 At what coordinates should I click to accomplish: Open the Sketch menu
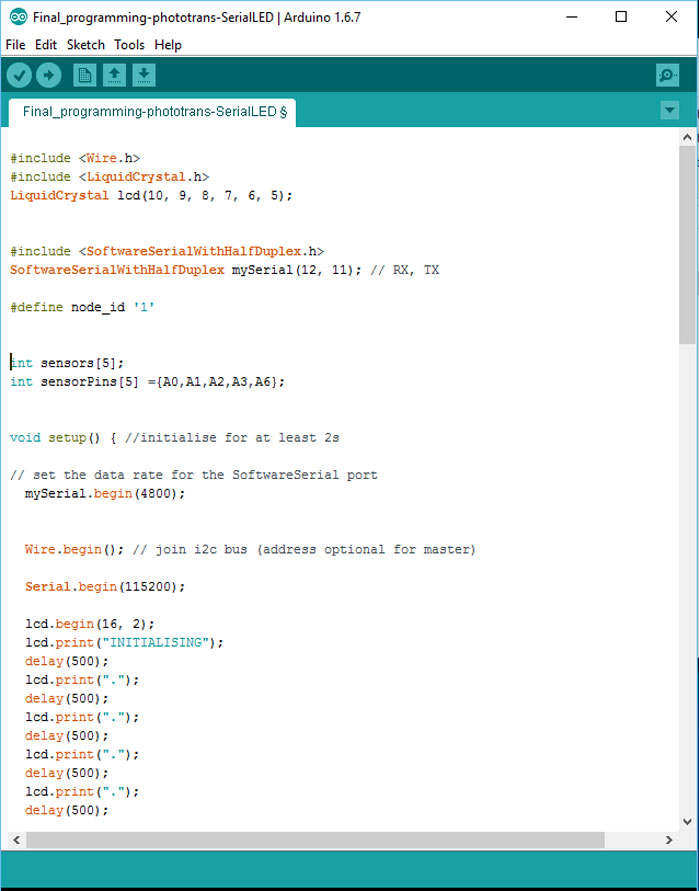click(x=86, y=44)
